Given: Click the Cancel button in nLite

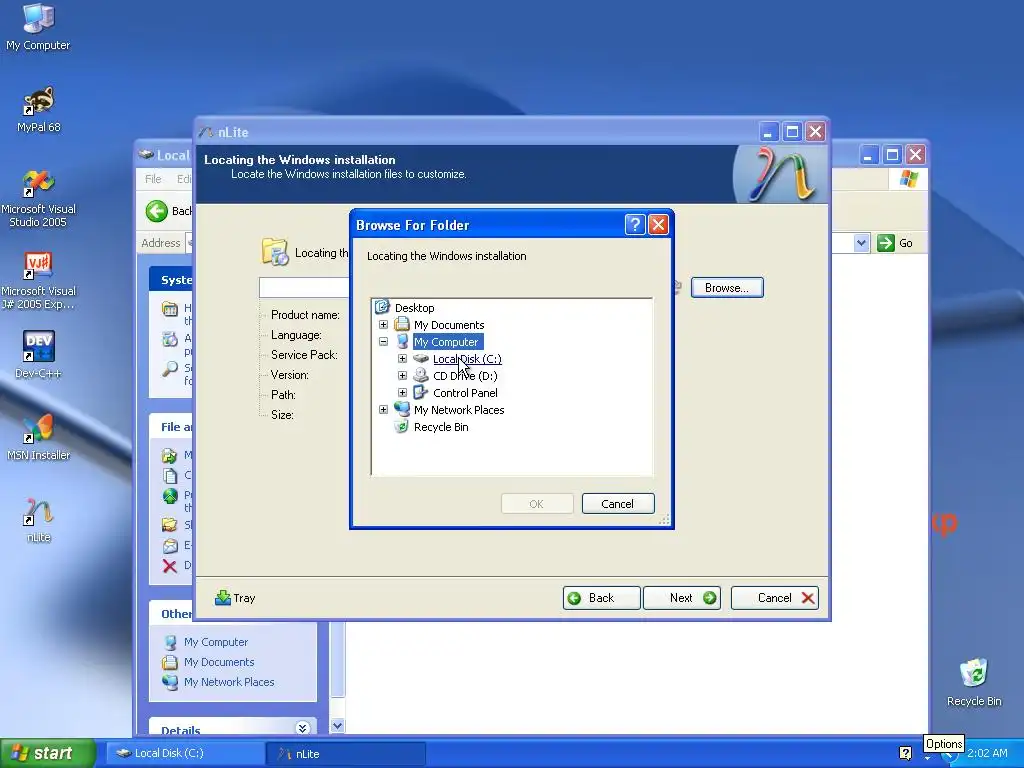Looking at the screenshot, I should 775,598.
